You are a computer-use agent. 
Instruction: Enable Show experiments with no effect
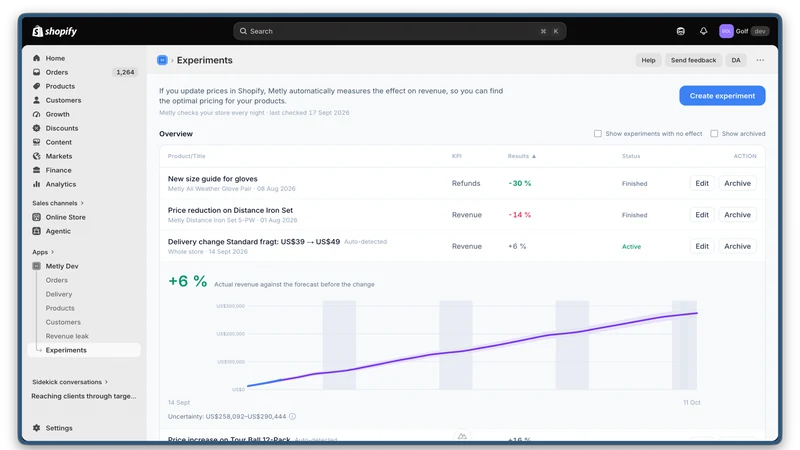(597, 134)
